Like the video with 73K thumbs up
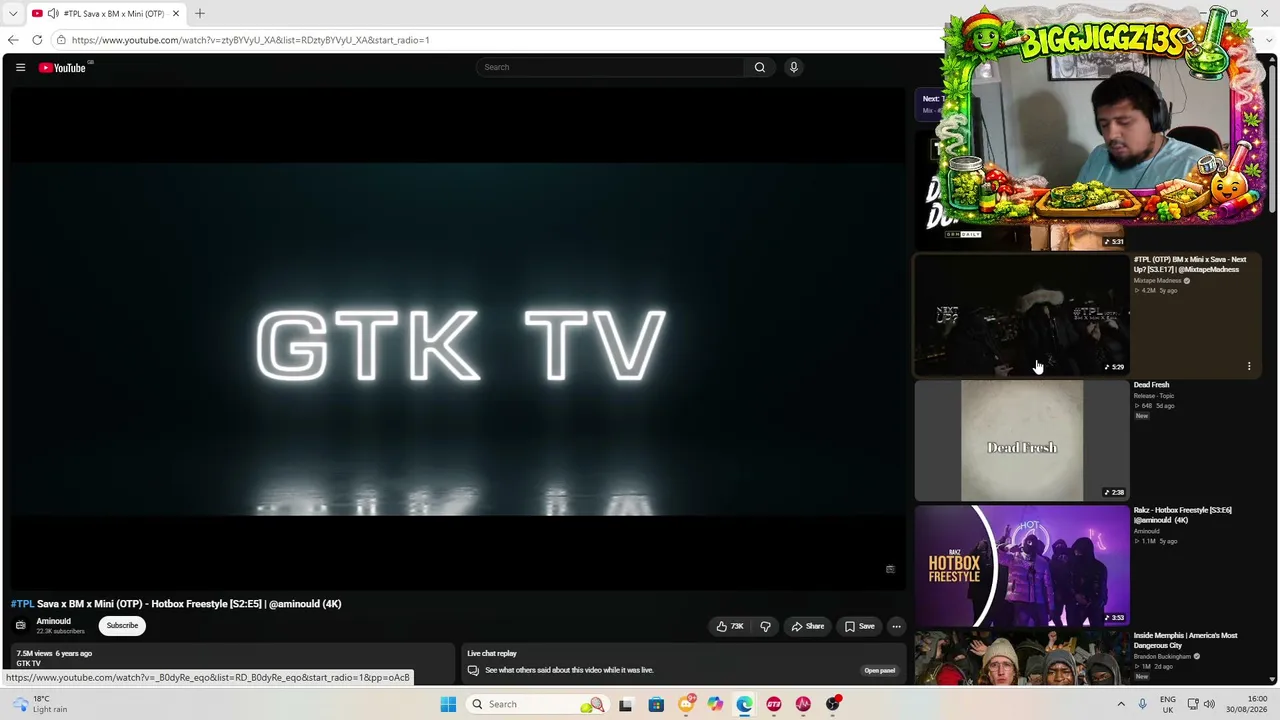 (x=730, y=626)
